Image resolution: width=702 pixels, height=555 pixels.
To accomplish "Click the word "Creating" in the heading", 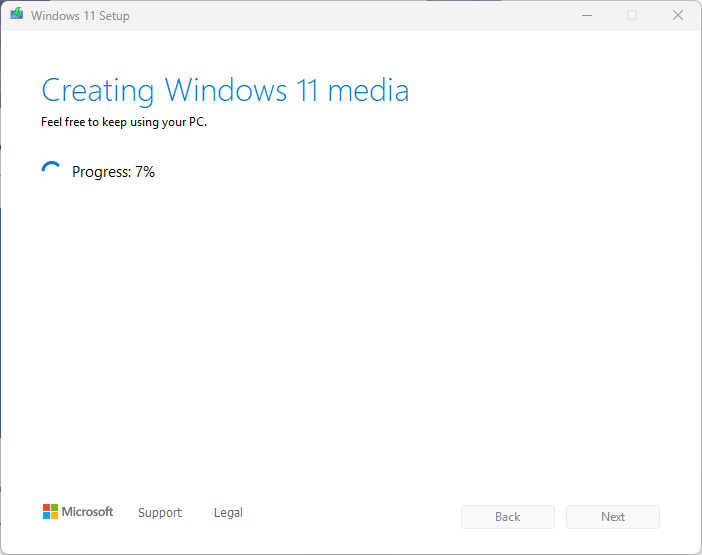I will click(98, 91).
